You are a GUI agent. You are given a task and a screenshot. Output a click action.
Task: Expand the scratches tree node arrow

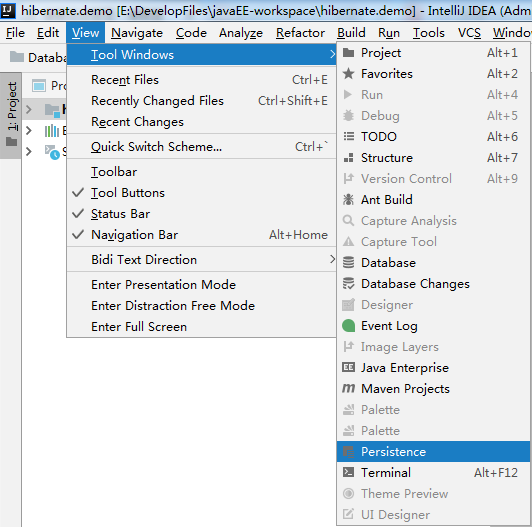[29, 151]
